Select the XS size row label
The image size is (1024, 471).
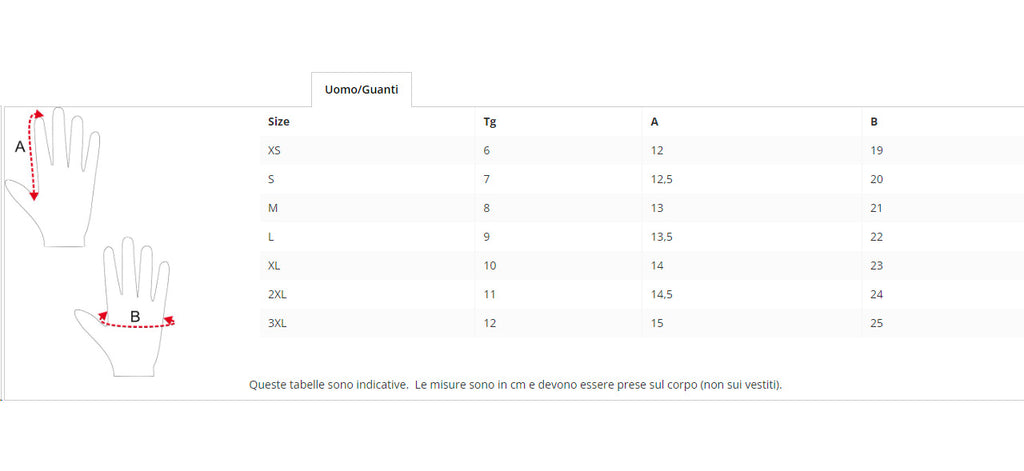[275, 151]
